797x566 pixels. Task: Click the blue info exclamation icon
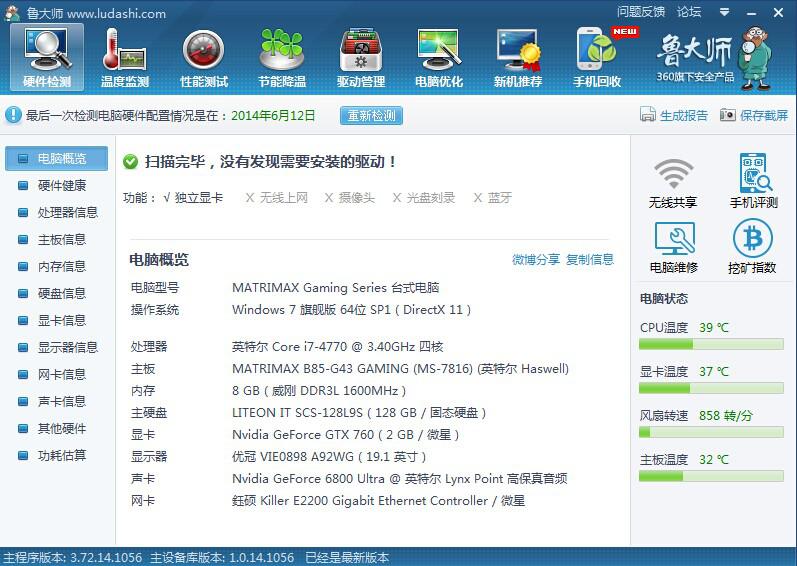pos(13,115)
